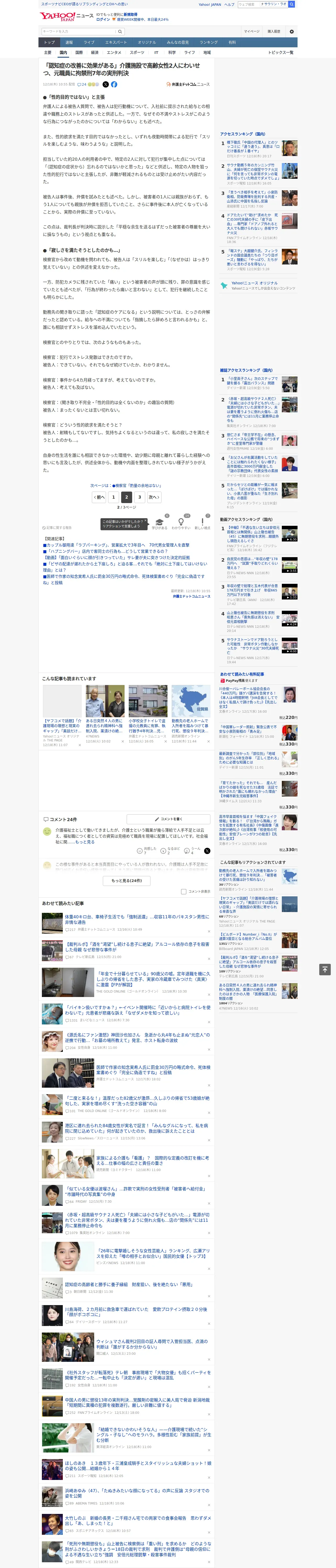React with わかりやすい lightbulb icon

(x=181, y=522)
